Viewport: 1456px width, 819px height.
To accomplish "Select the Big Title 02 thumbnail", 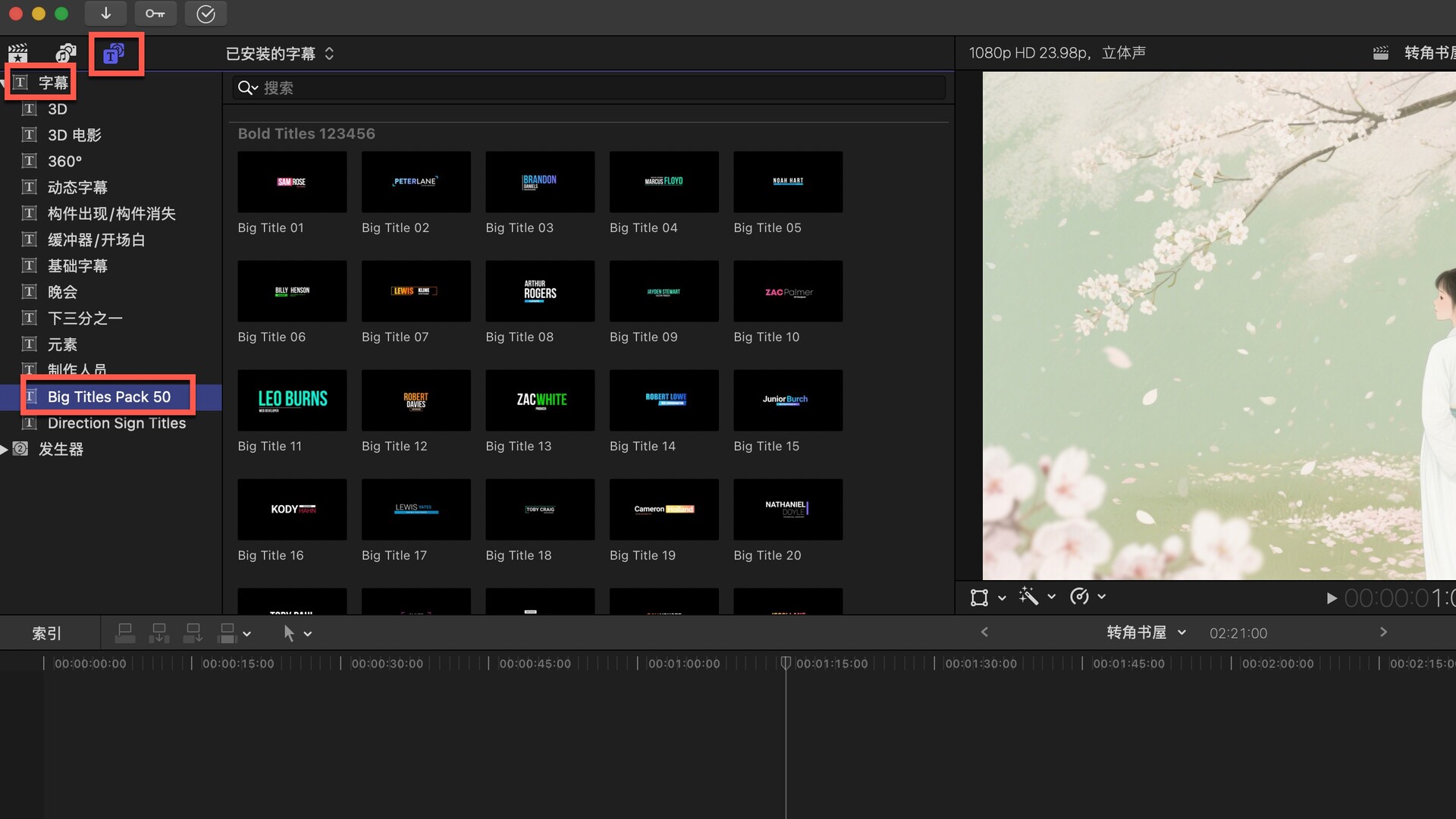I will point(416,182).
